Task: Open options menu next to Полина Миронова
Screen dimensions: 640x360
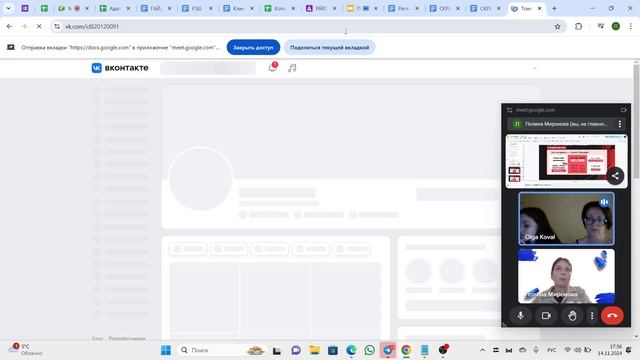Action: (x=620, y=124)
